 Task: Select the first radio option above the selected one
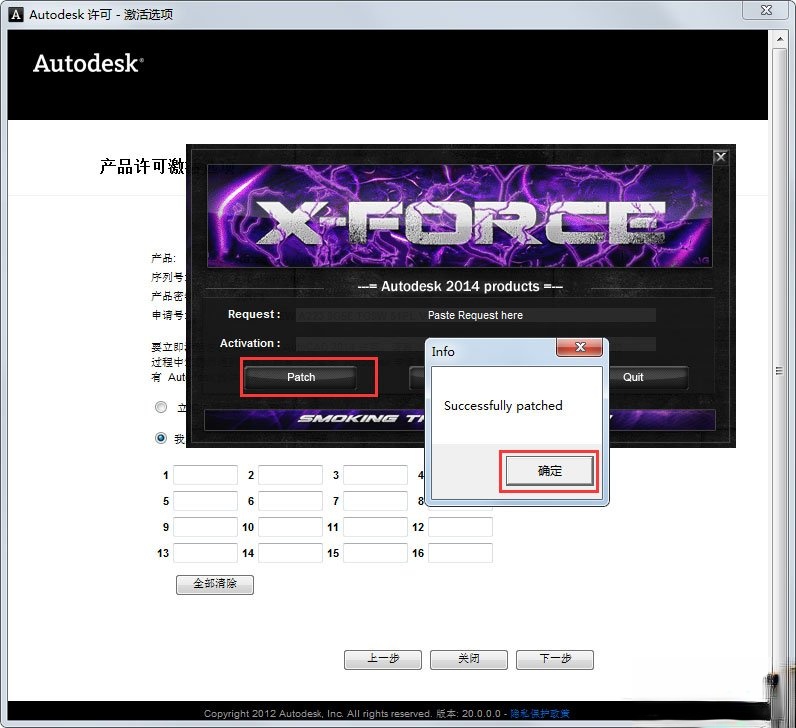(161, 407)
